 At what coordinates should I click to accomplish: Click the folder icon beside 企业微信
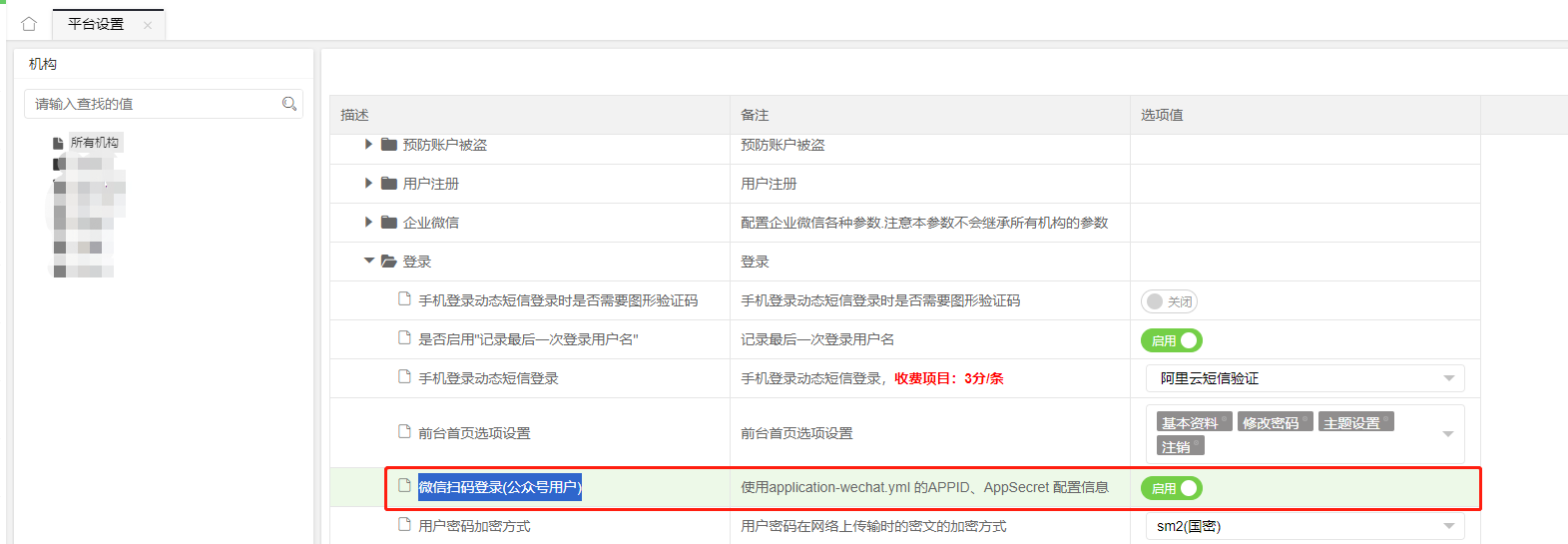point(389,223)
